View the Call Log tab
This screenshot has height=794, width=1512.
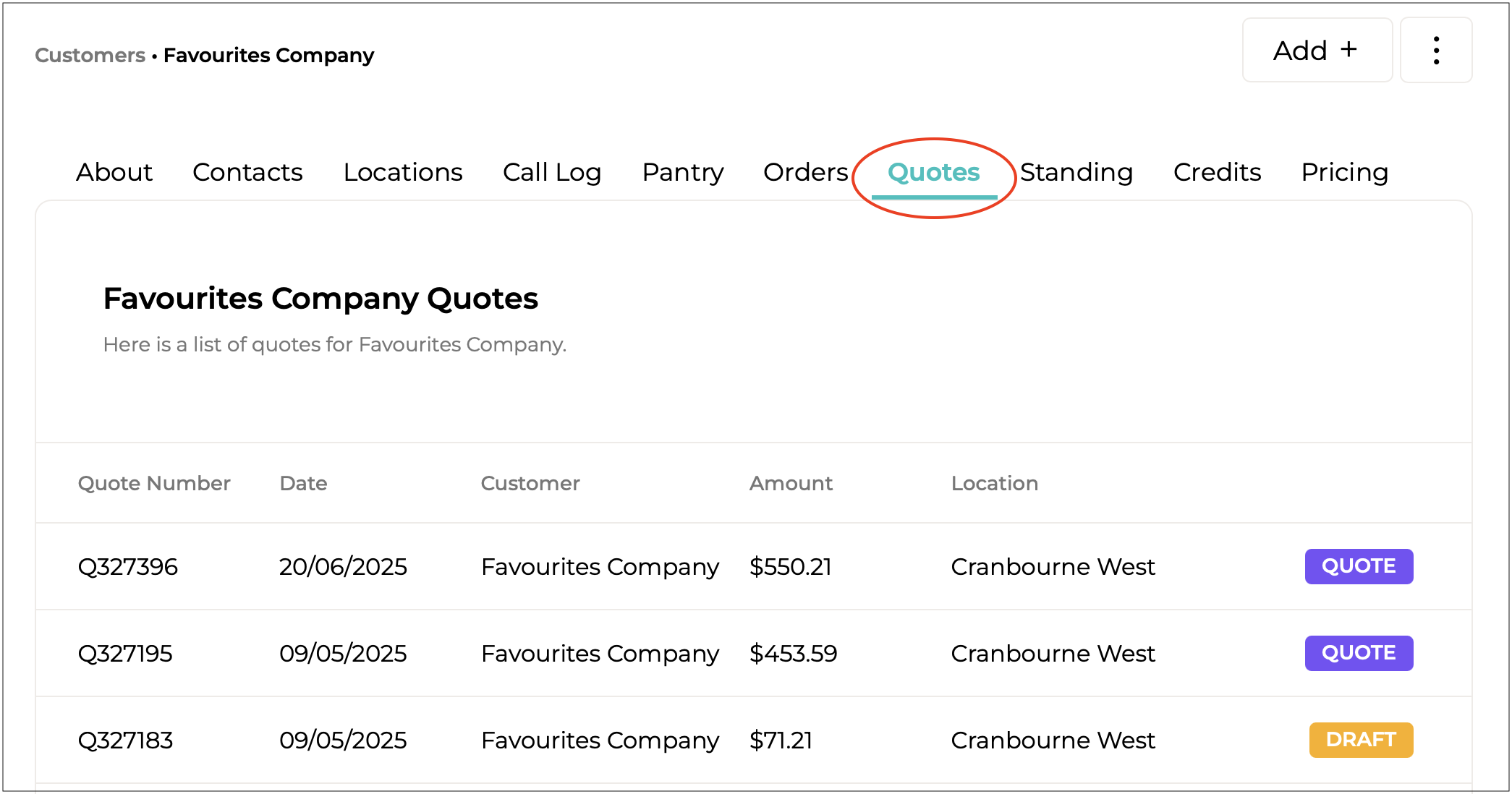[x=552, y=172]
